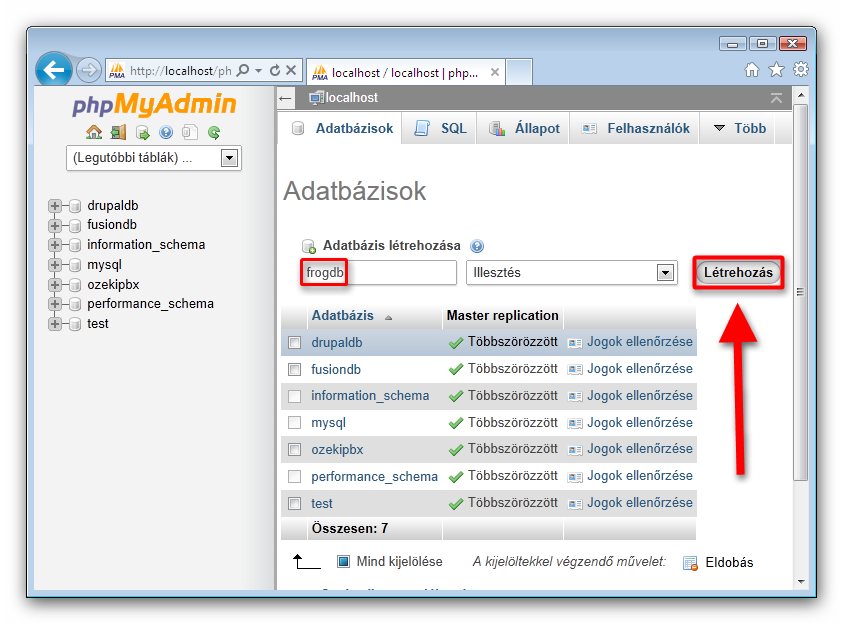Open the Legutóbbi táblák dropdown
This screenshot has height=624, width=843.
pyautogui.click(x=229, y=158)
